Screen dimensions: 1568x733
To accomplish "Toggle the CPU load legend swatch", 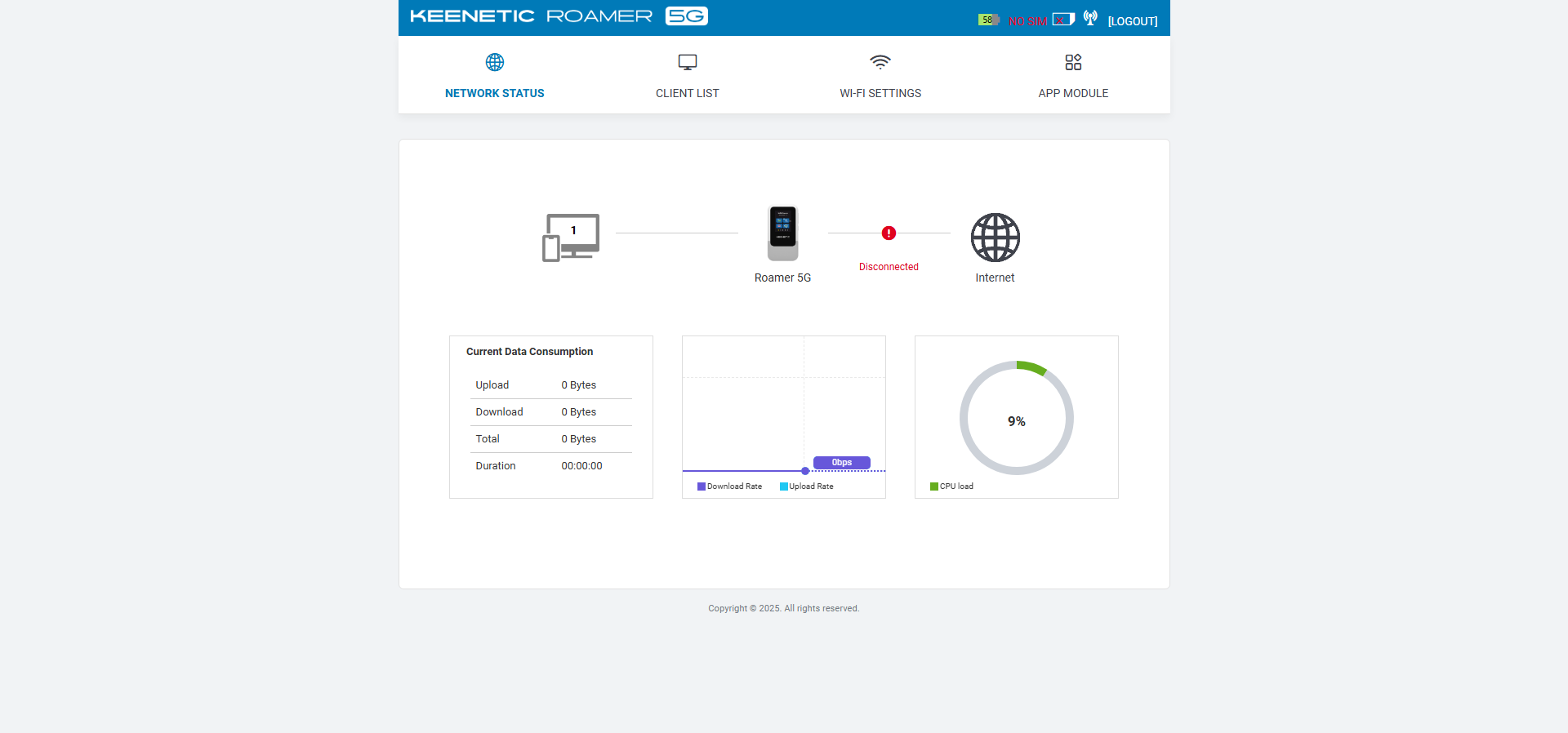I will pyautogui.click(x=934, y=486).
